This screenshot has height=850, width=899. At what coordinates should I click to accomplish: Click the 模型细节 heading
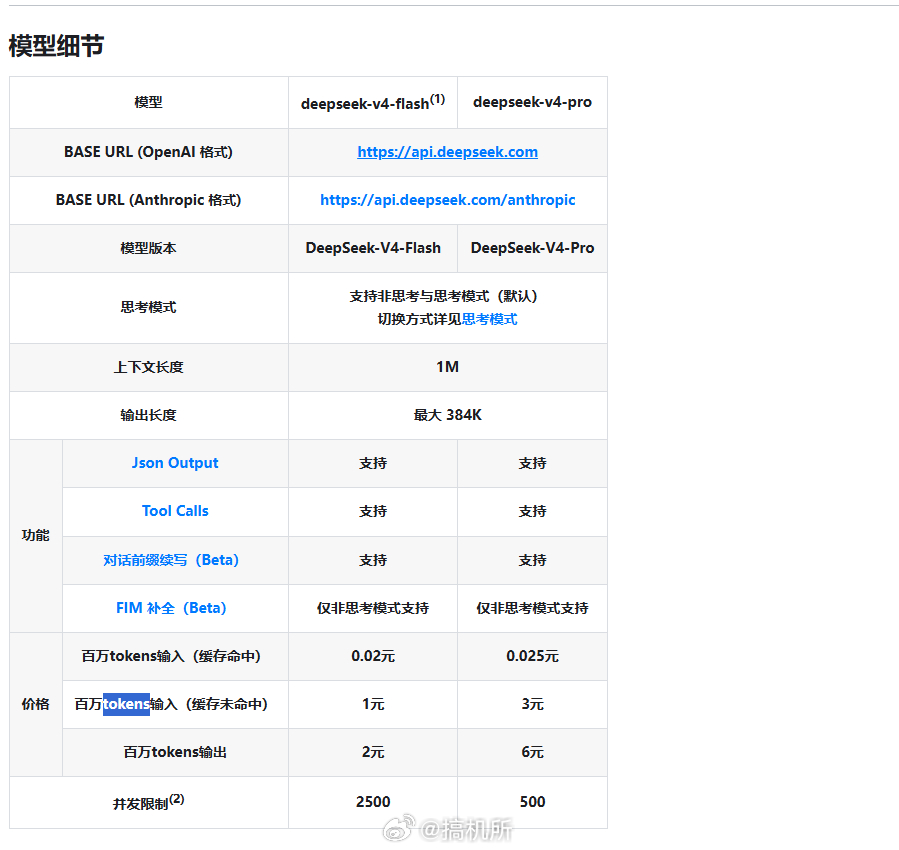tap(56, 45)
